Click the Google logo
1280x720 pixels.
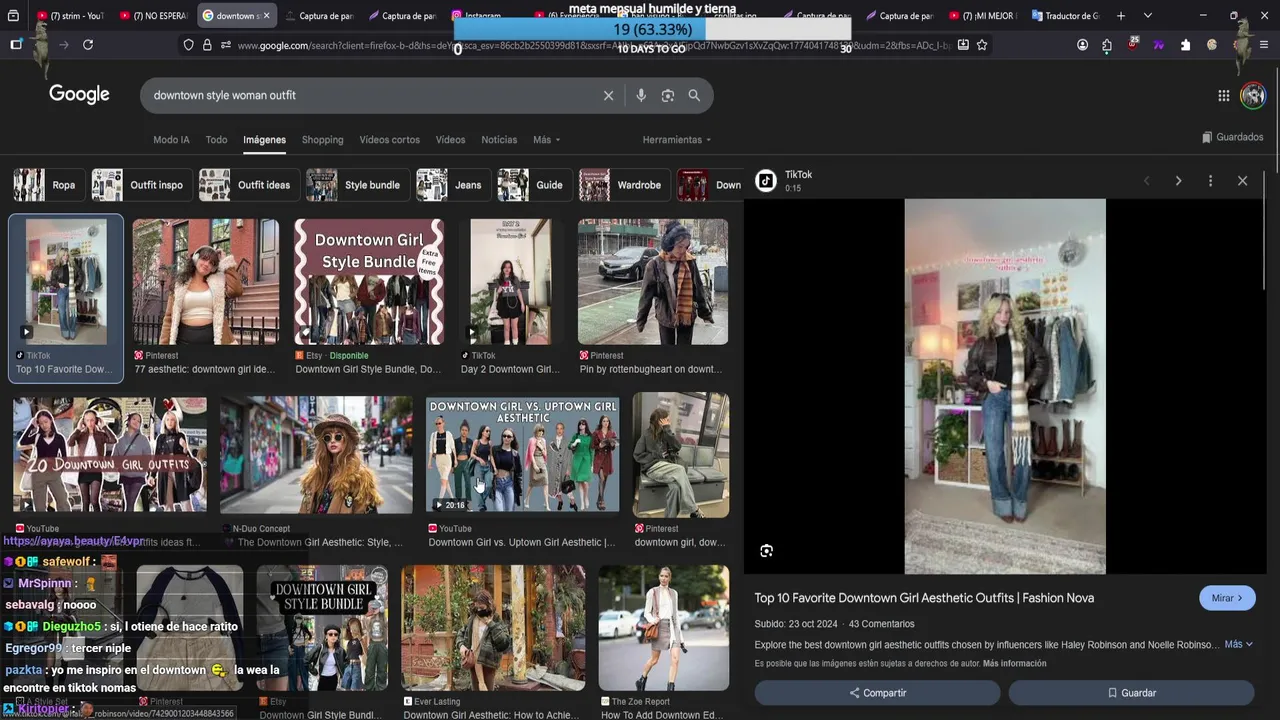pos(79,94)
